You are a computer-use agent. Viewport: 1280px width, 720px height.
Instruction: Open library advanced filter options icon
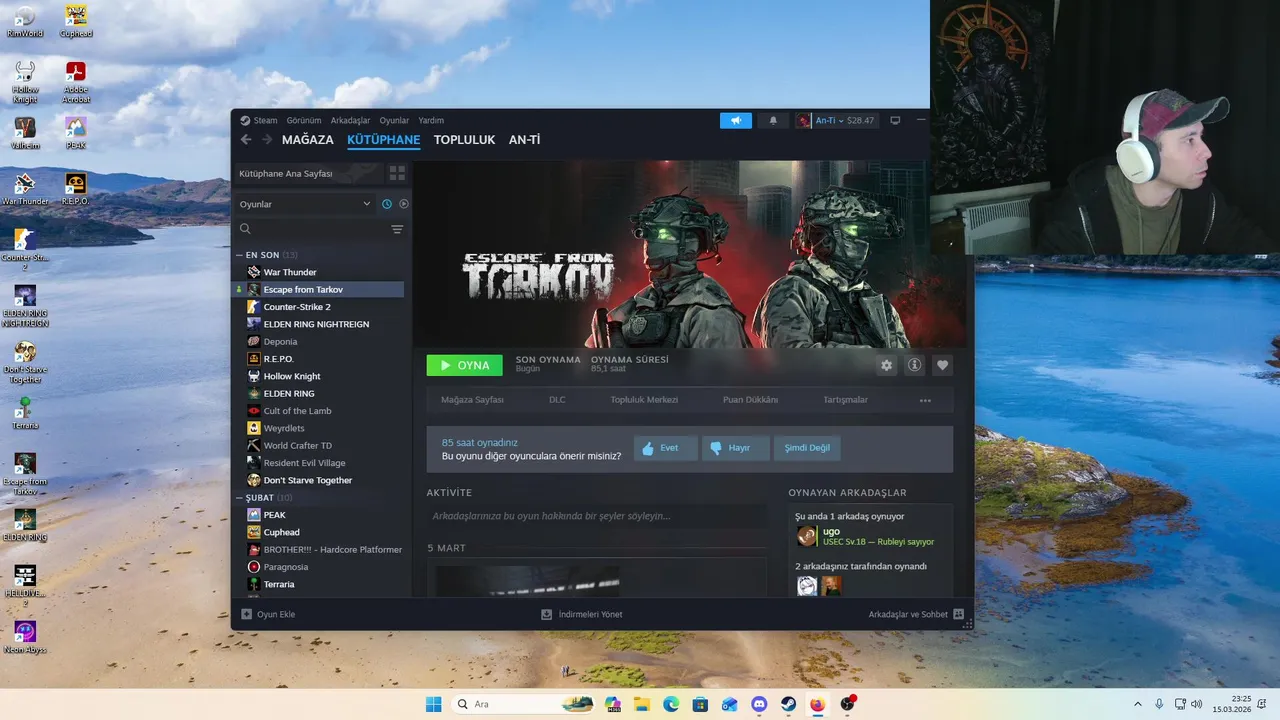[397, 229]
